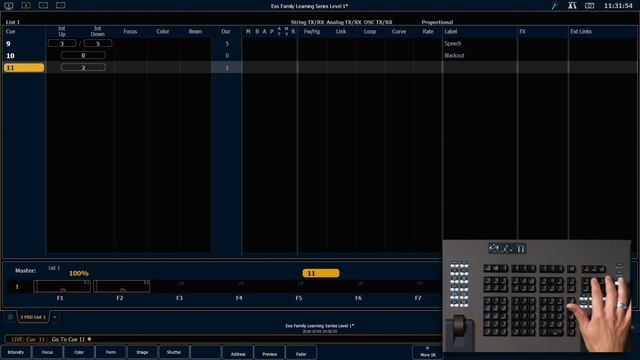Click cue 11 duration value 2
Image resolution: width=640 pixels, height=360 pixels.
tap(227, 68)
